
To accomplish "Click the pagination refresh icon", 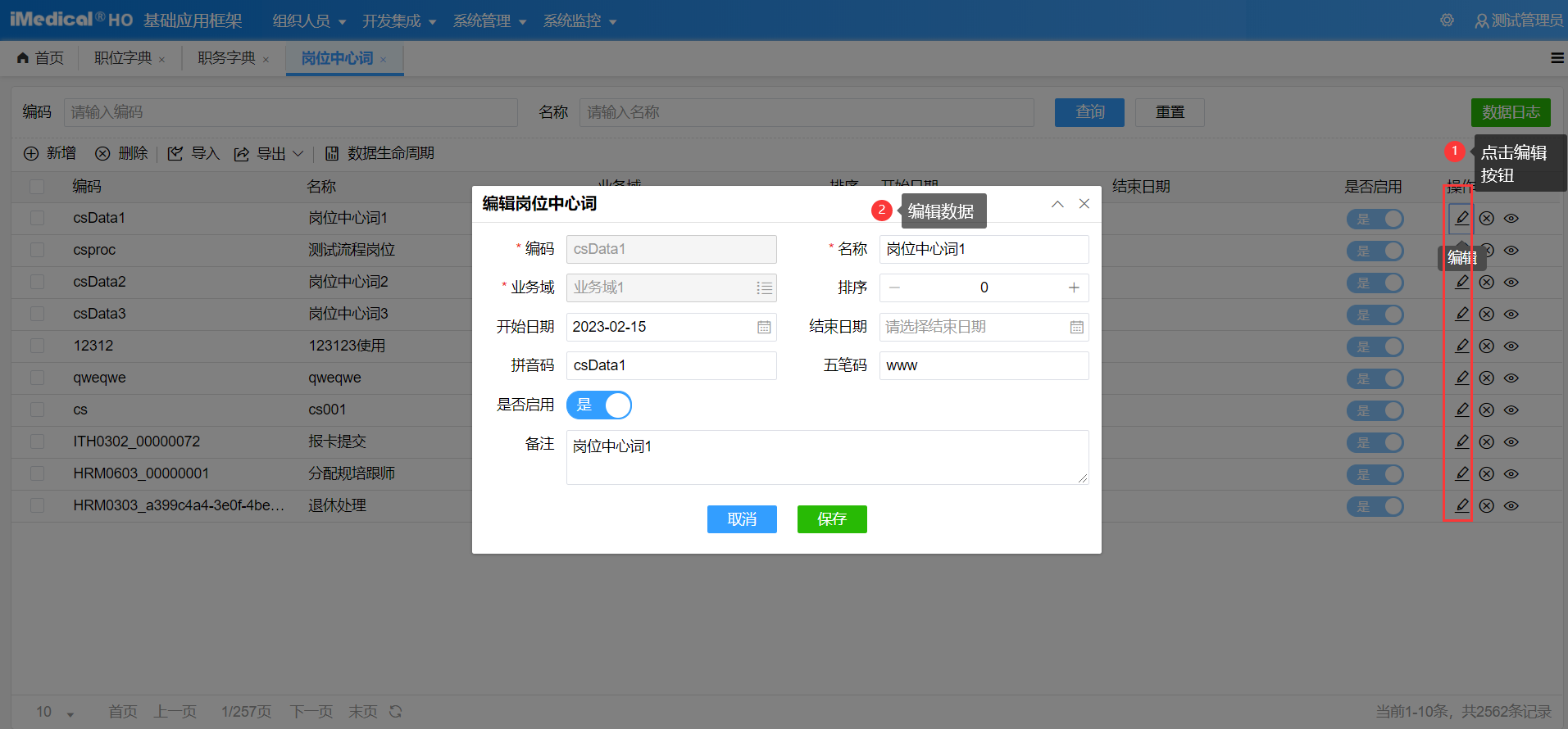I will (396, 711).
